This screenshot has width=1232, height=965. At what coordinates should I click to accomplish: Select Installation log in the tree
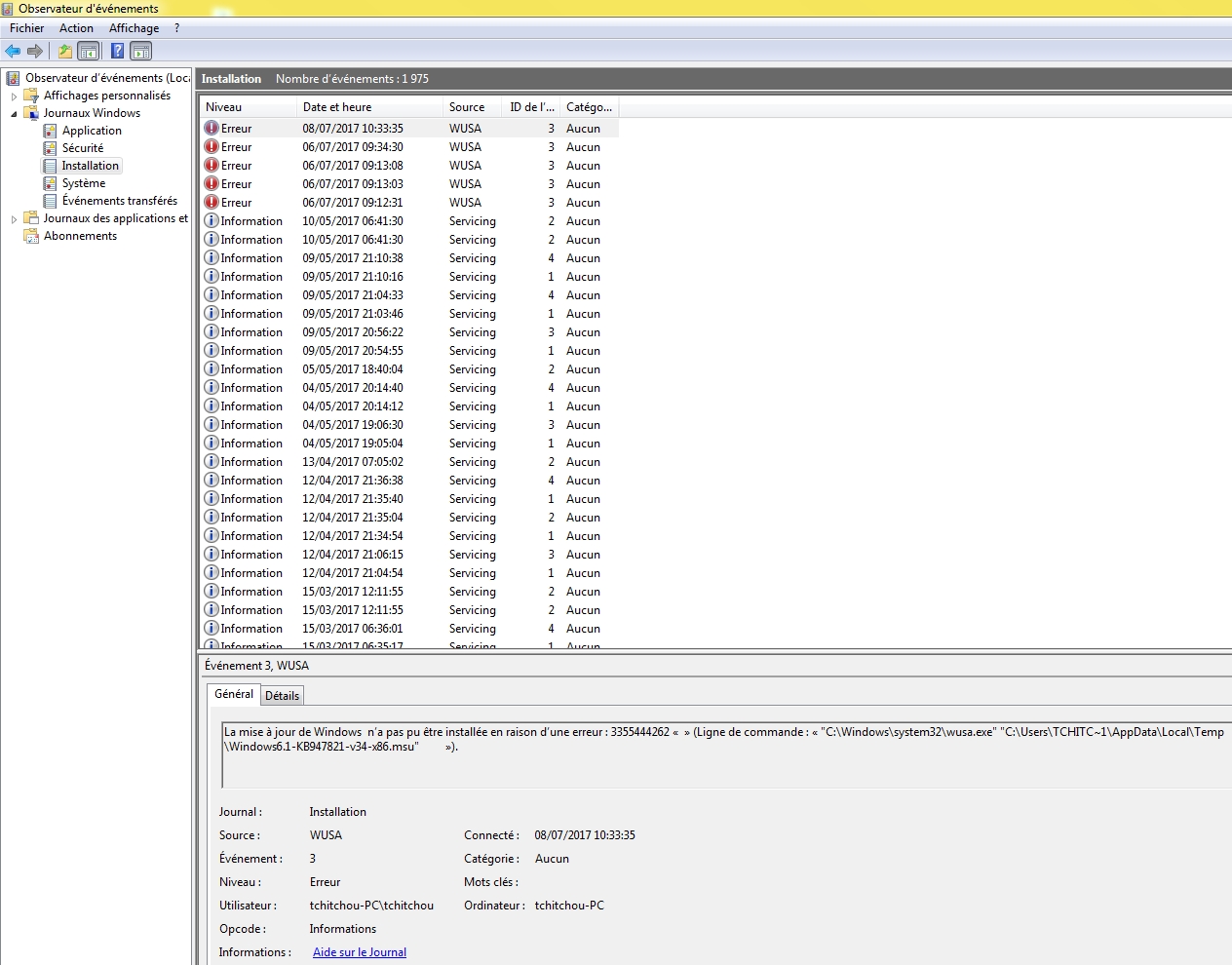90,166
